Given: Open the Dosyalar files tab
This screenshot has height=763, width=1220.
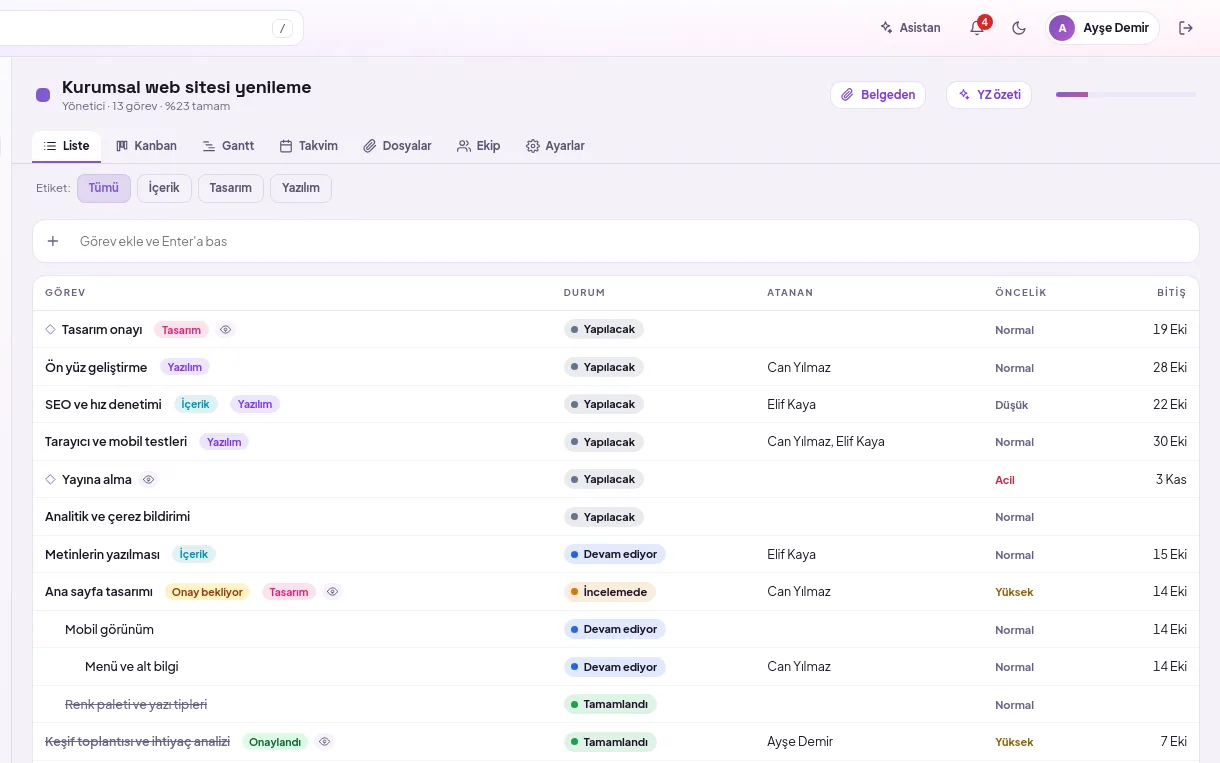Looking at the screenshot, I should tap(397, 146).
